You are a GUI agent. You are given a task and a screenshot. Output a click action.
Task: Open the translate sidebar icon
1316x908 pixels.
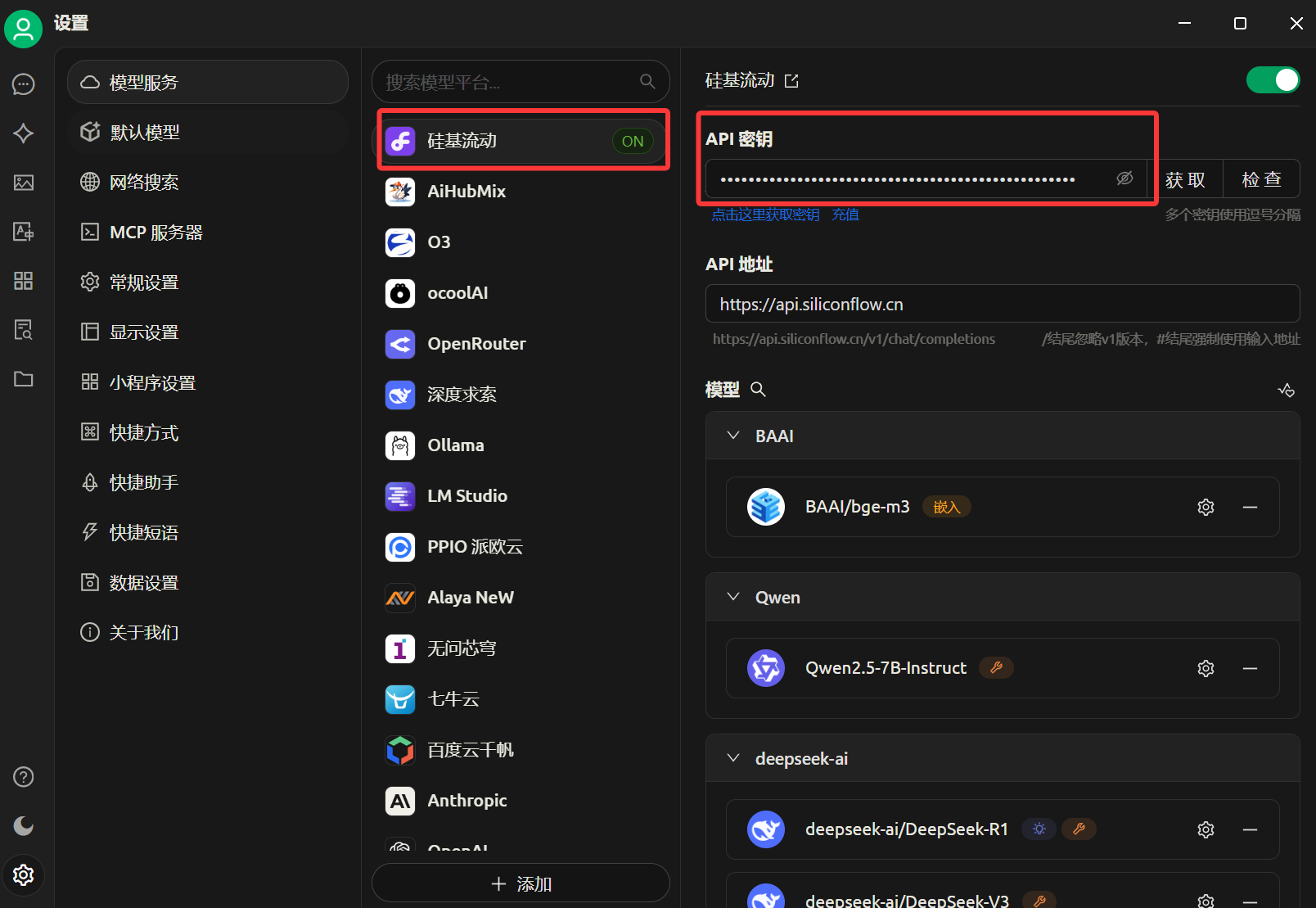click(24, 232)
